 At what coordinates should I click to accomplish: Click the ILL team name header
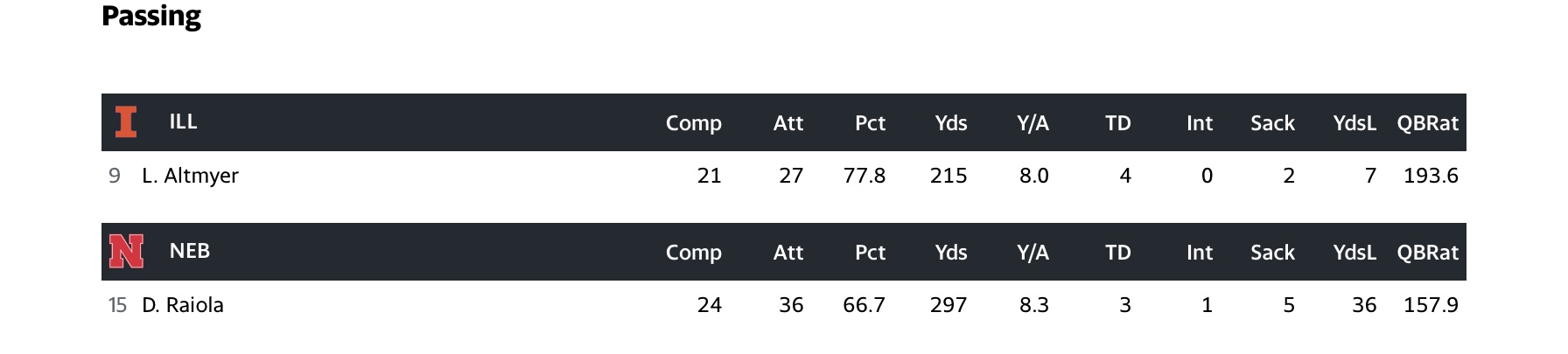pyautogui.click(x=183, y=121)
